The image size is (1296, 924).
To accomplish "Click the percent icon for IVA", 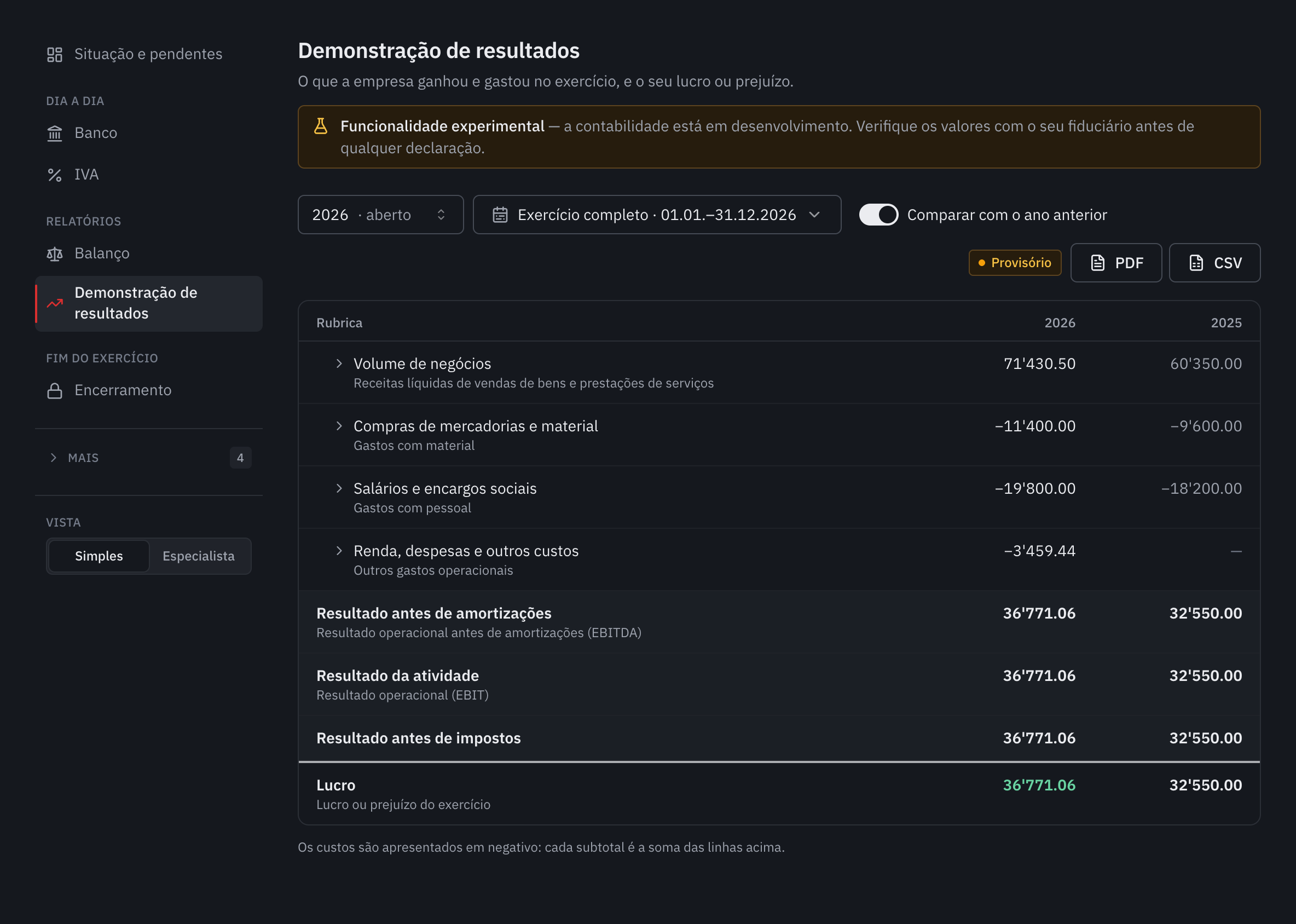I will 55,175.
